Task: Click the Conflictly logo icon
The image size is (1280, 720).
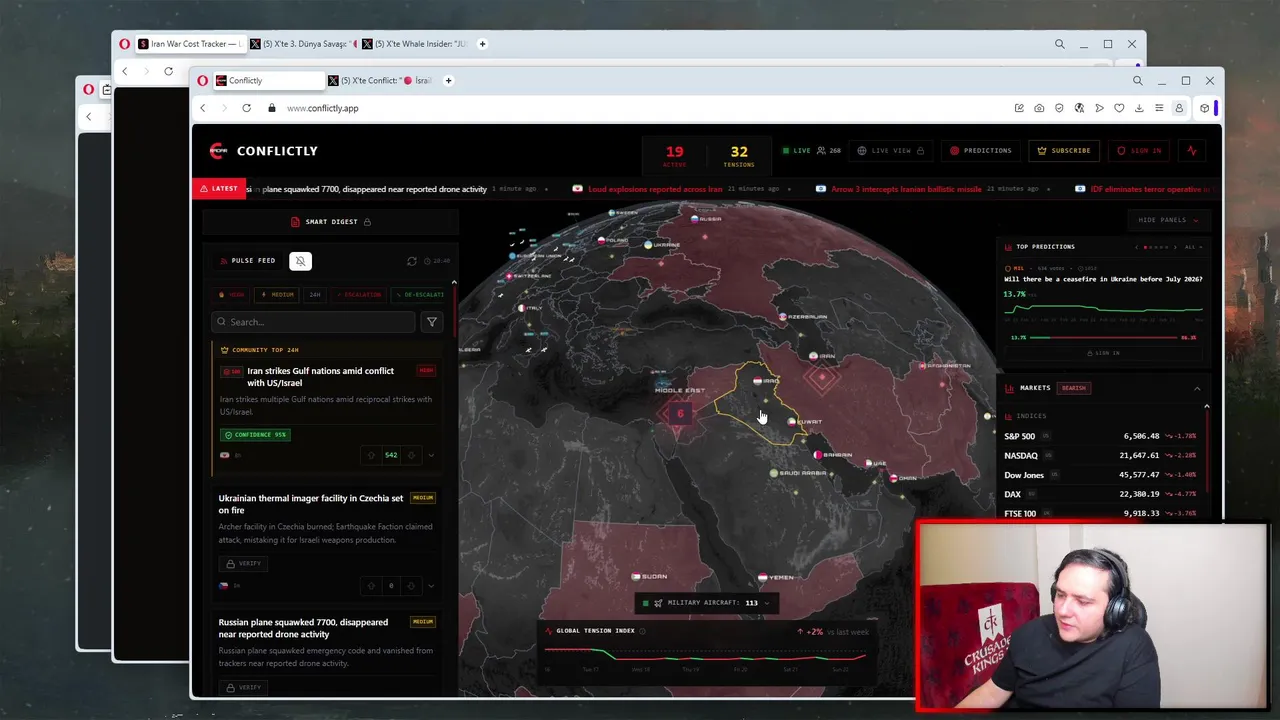Action: [218, 151]
